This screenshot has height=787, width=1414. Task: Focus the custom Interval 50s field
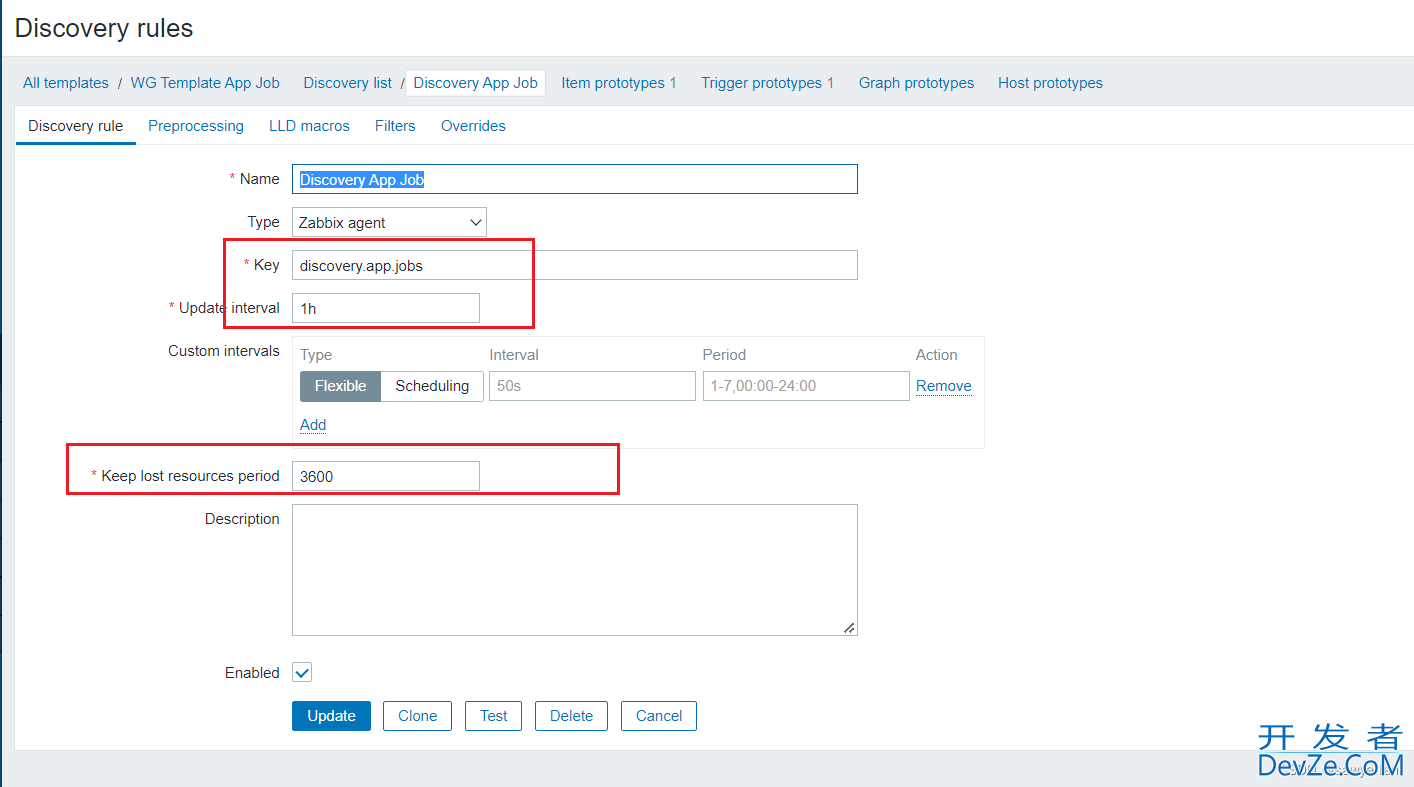(592, 386)
